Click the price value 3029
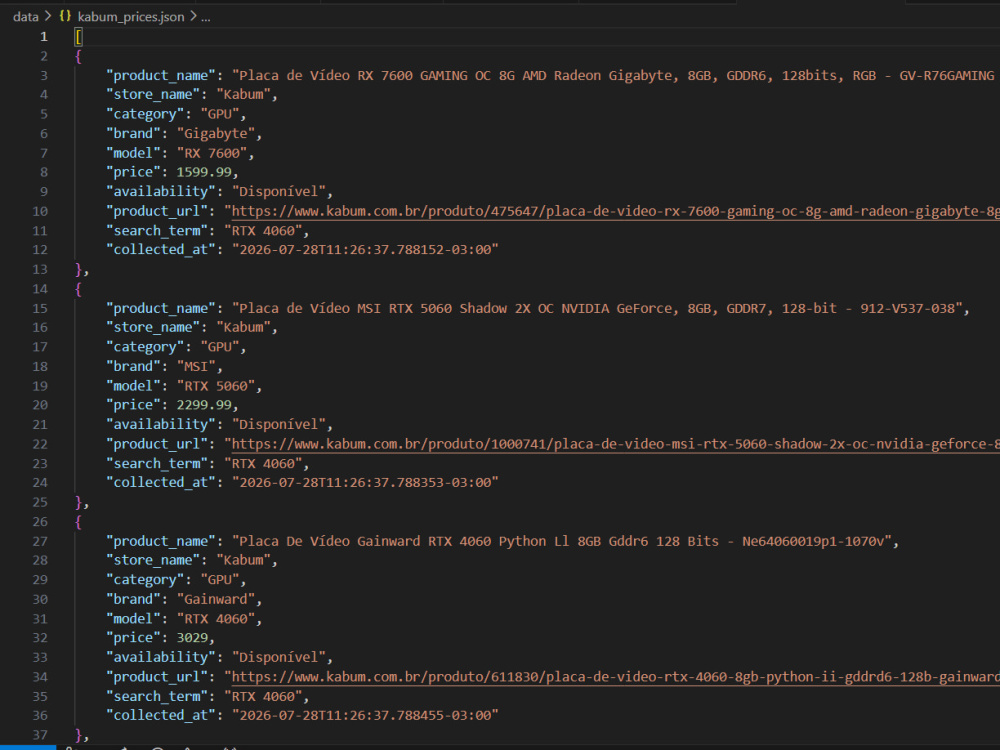Screen dimensions: 1000x750 pyautogui.click(x=192, y=638)
